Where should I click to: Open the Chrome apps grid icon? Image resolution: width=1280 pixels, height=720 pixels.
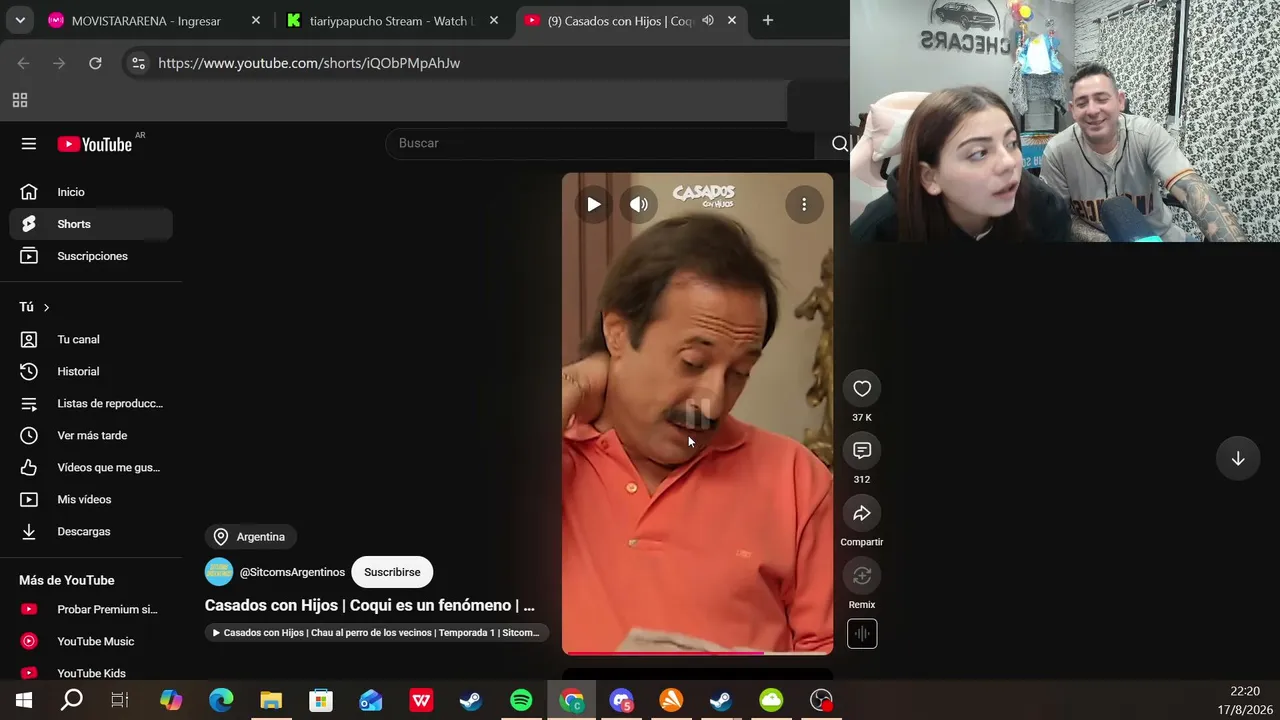tap(20, 100)
